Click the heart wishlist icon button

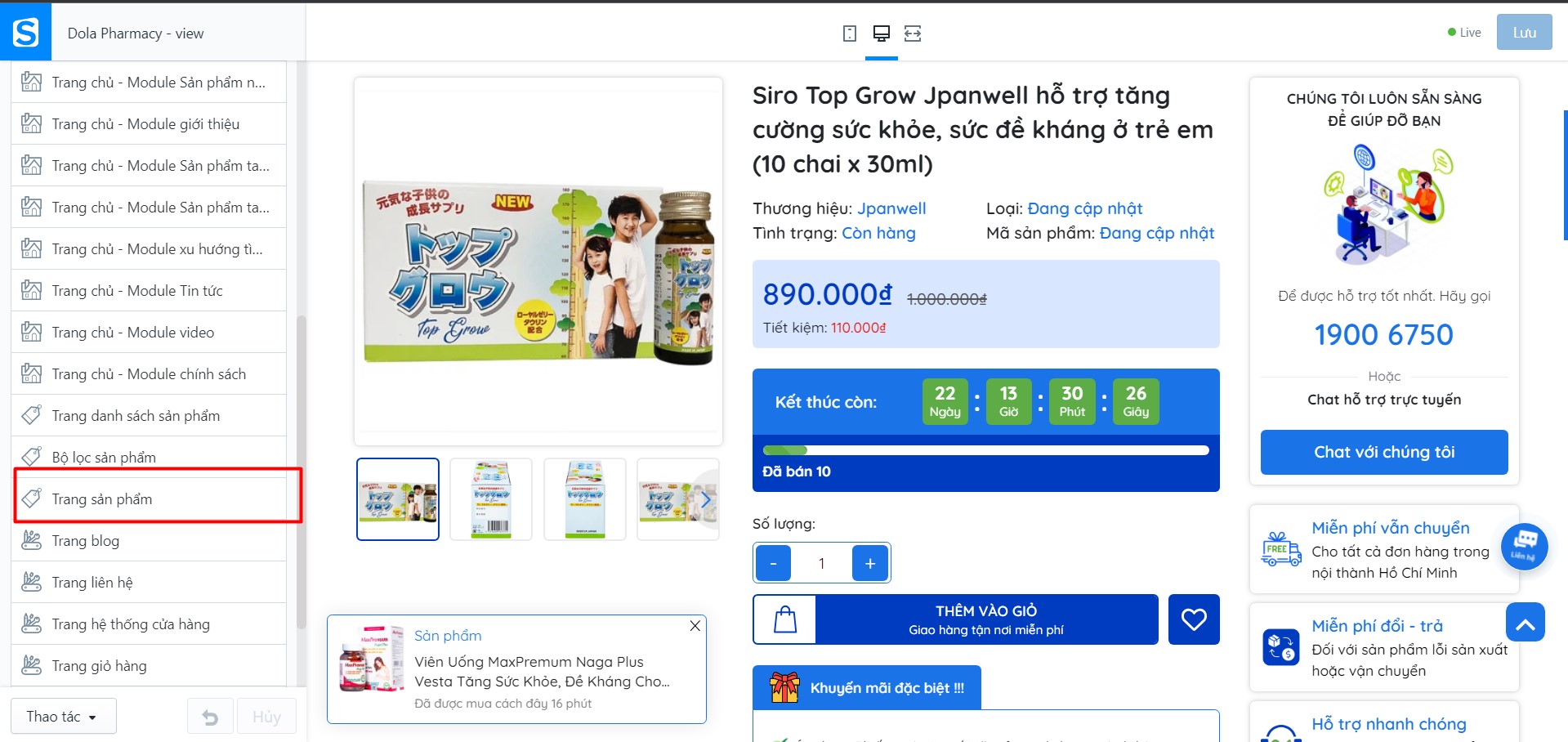(x=1194, y=619)
